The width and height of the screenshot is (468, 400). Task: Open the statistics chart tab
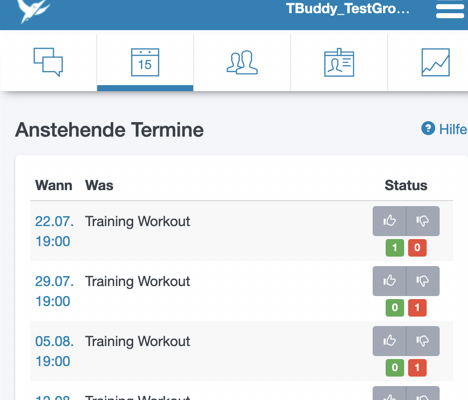pos(435,62)
